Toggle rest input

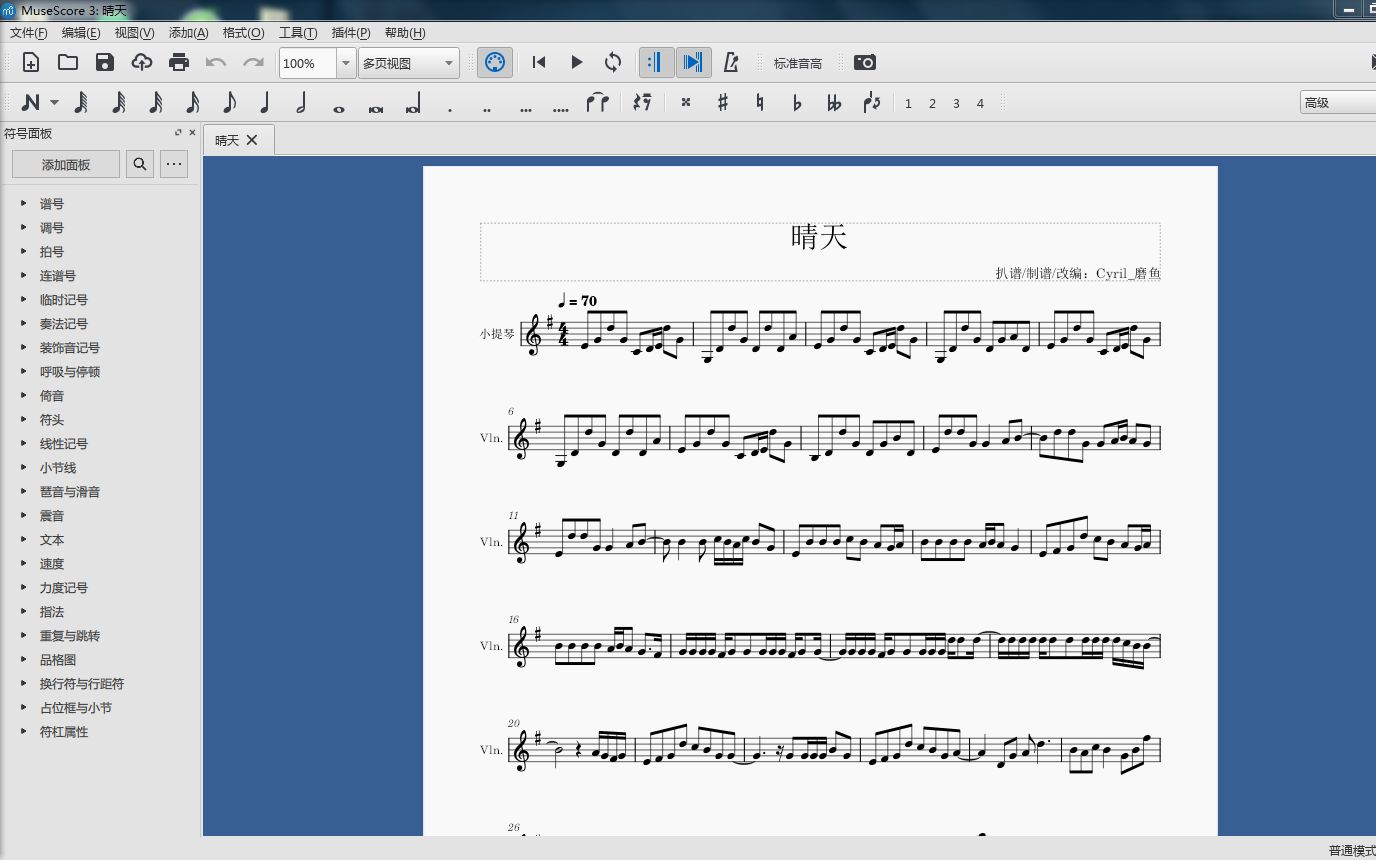point(642,102)
